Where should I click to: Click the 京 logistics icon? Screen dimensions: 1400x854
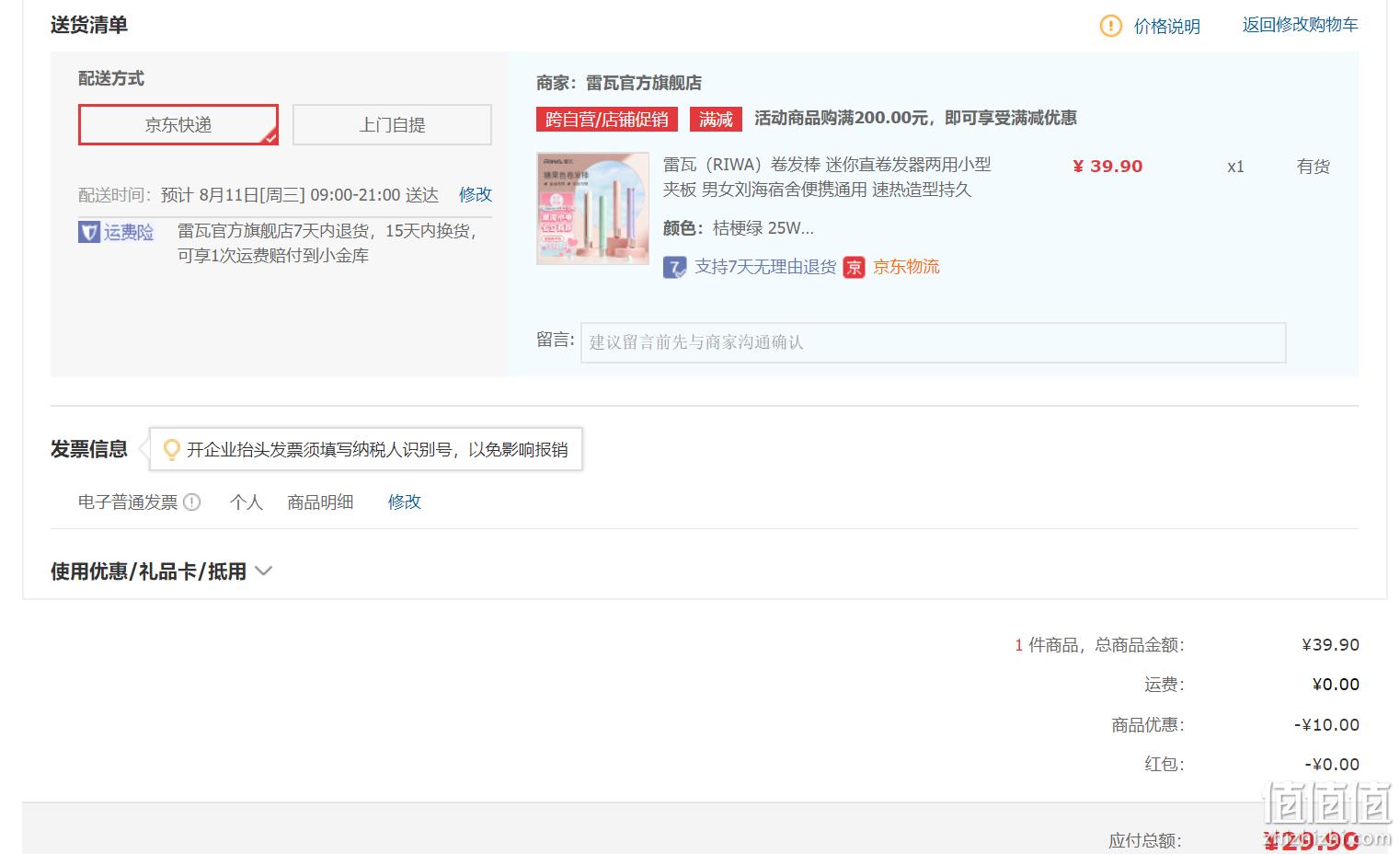point(855,268)
